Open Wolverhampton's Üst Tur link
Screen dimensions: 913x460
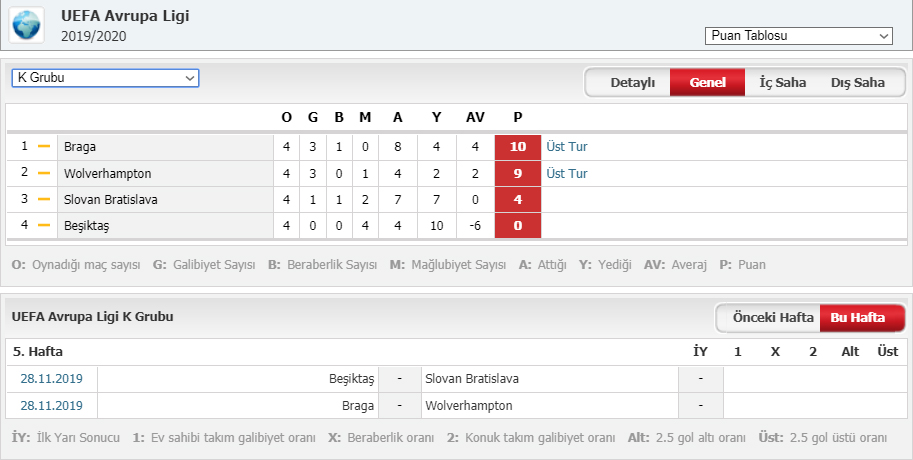567,174
